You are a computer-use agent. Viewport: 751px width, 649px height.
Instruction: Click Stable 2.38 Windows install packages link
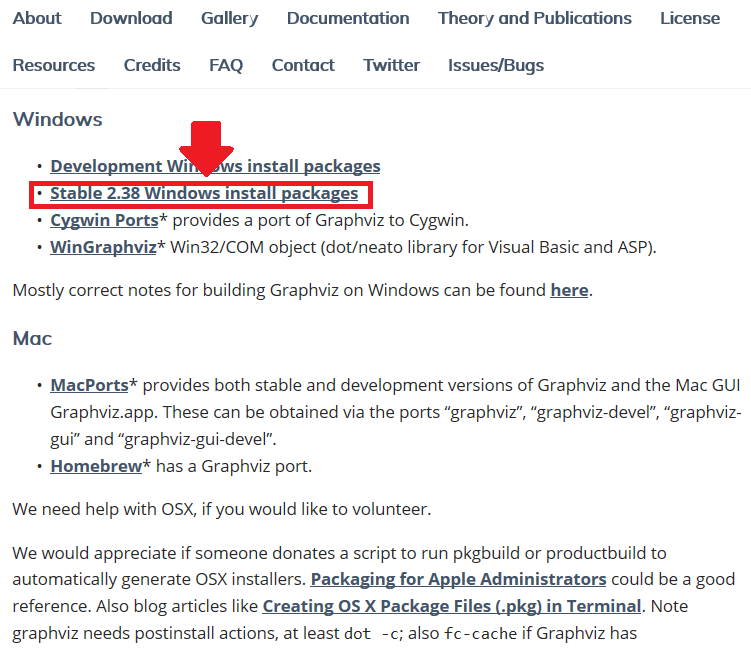(x=204, y=194)
